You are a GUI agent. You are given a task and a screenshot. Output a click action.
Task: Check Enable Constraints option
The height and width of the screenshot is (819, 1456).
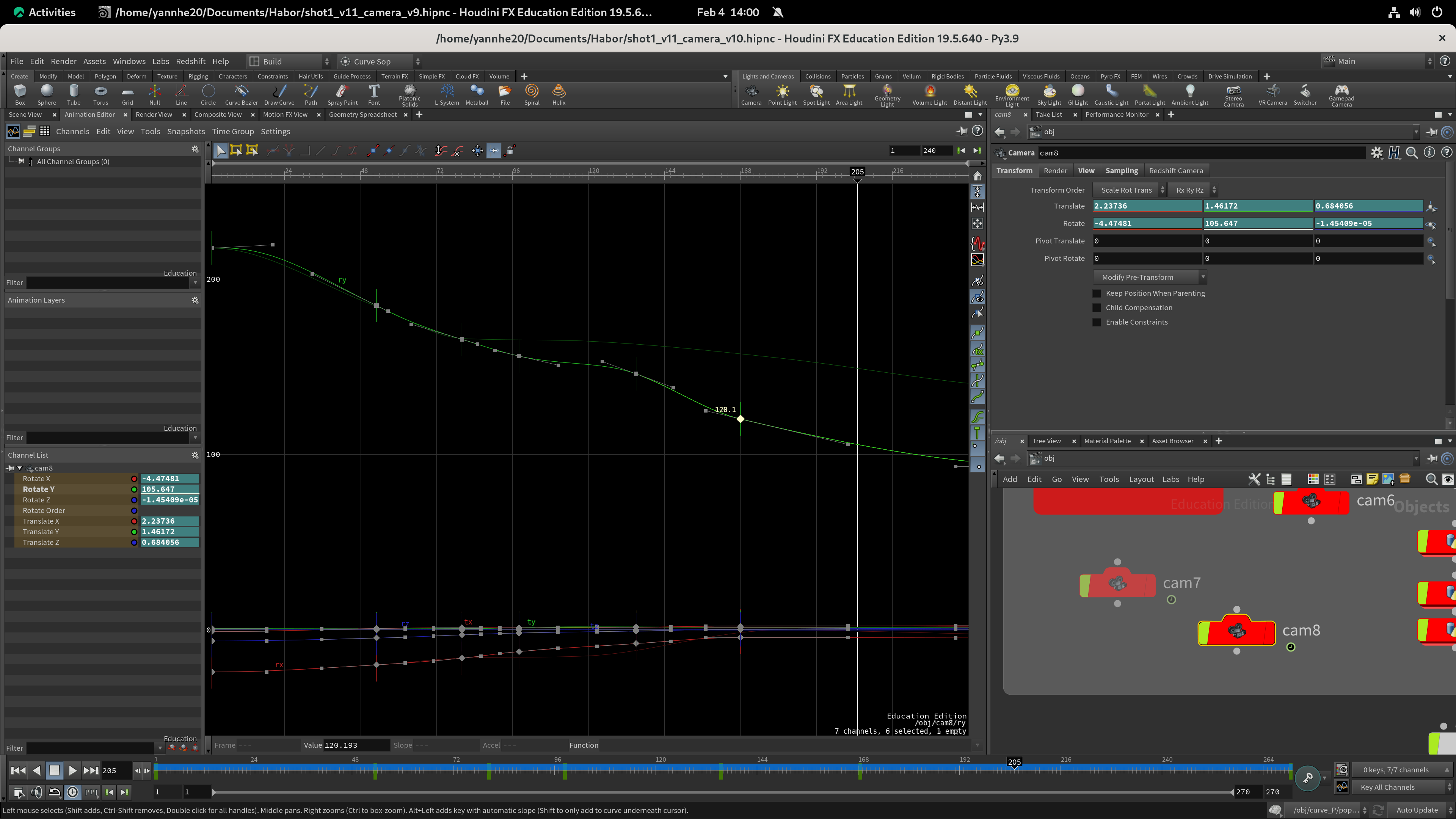coord(1097,322)
